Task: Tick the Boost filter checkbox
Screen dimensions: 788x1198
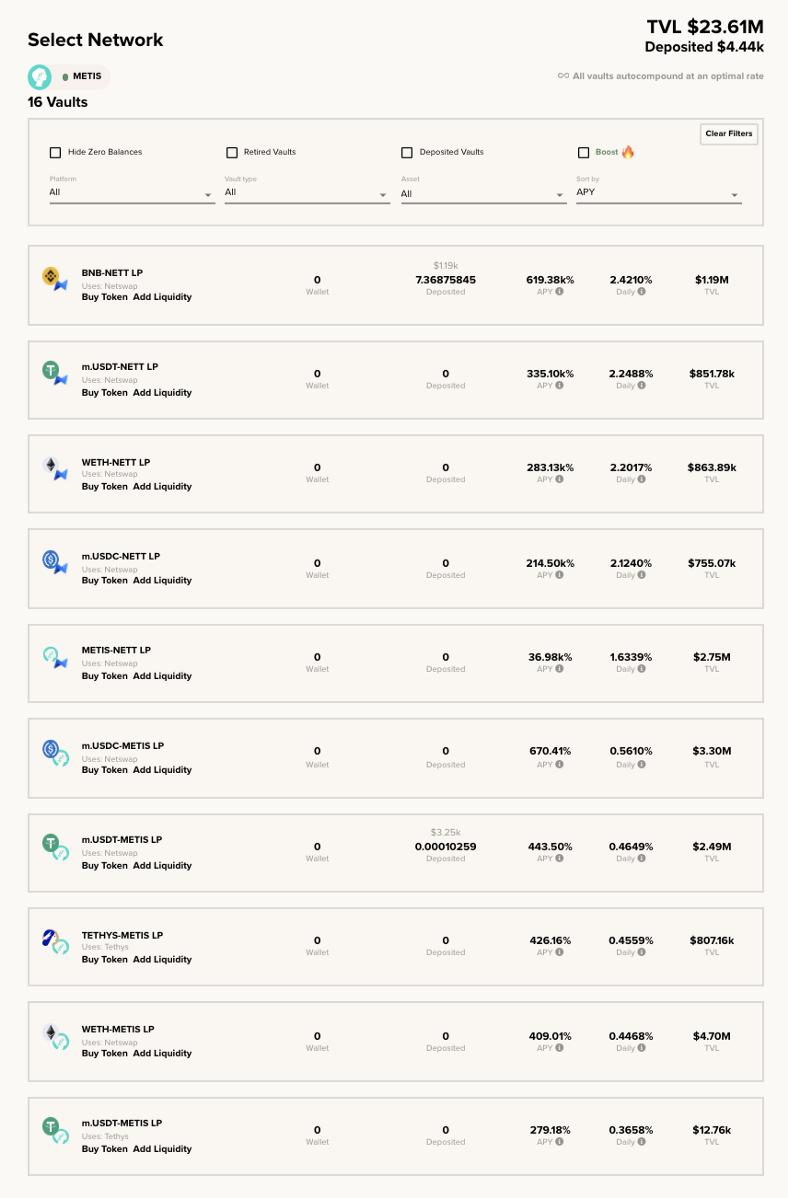Action: 584,152
